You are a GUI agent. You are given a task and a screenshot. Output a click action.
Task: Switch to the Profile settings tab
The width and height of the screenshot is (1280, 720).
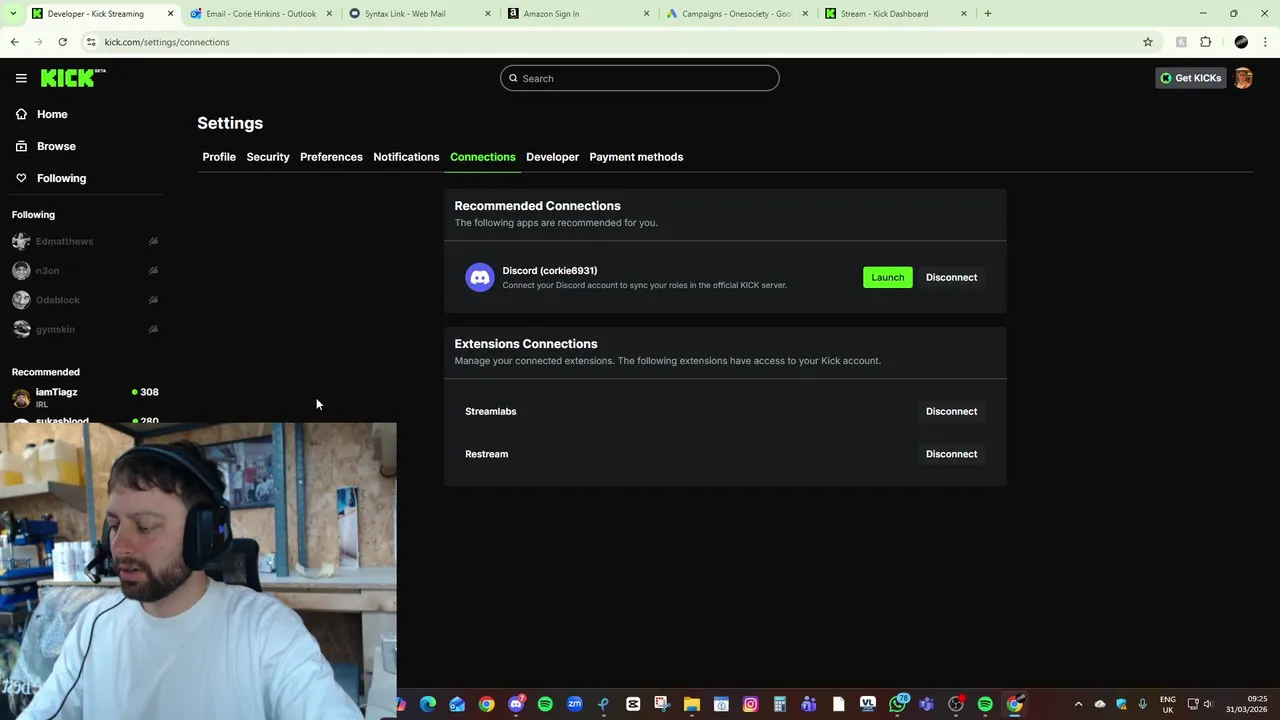click(219, 157)
